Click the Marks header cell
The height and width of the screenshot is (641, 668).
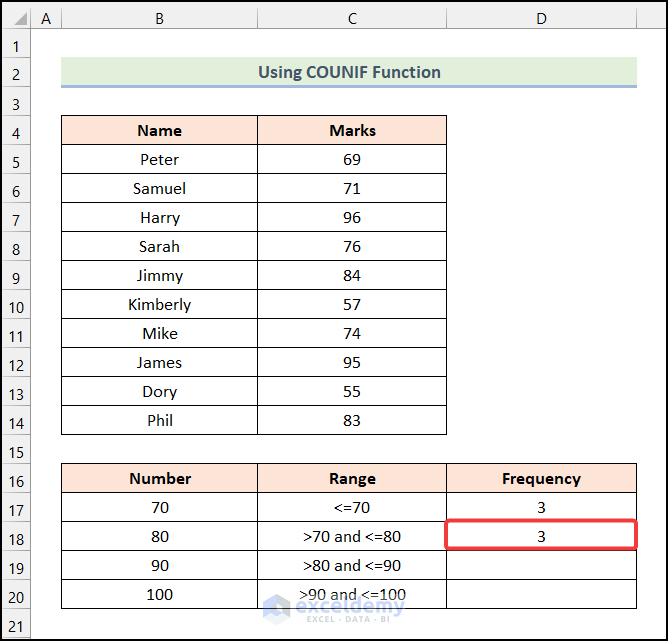point(352,131)
